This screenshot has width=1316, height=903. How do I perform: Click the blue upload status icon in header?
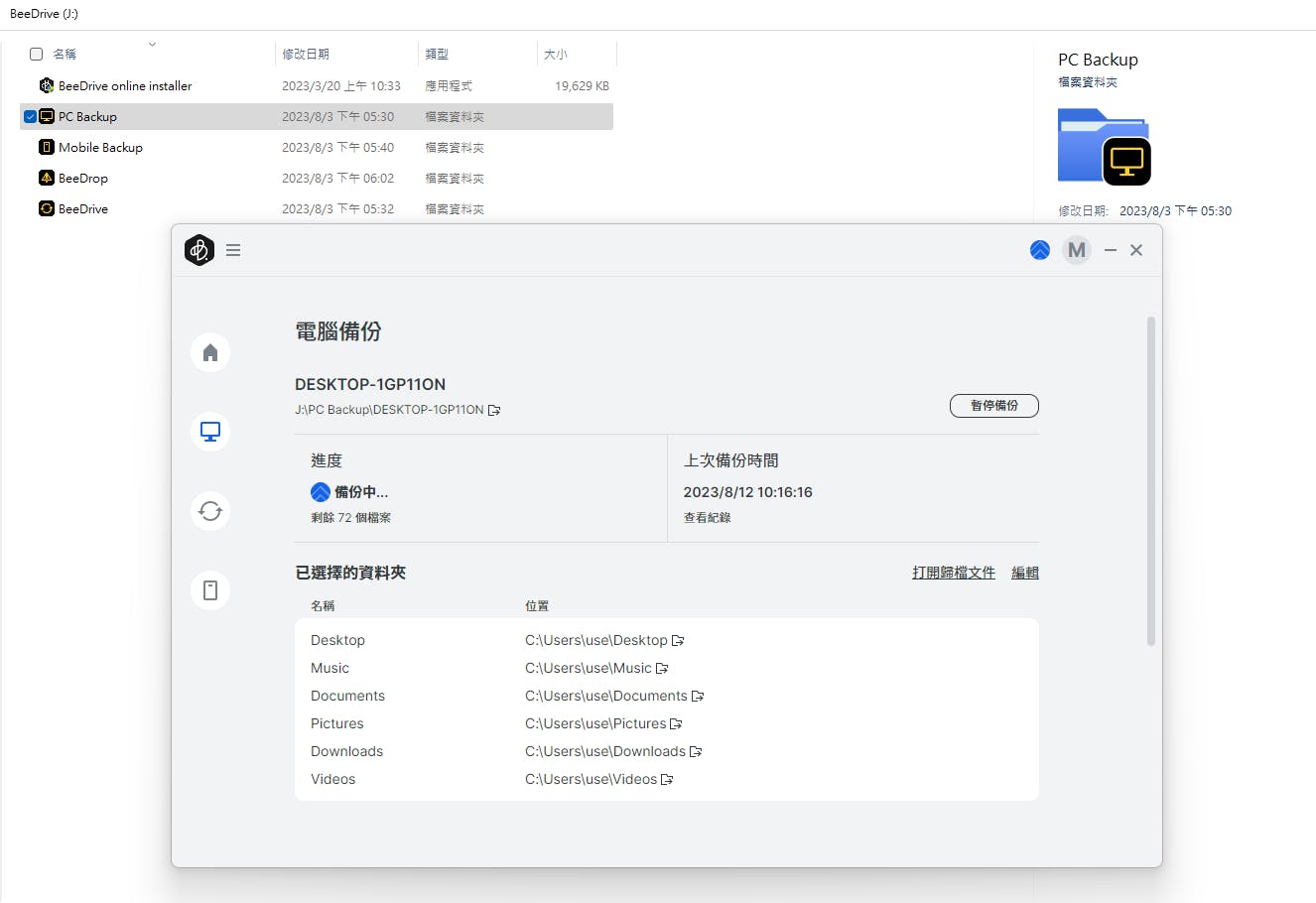pos(1040,250)
